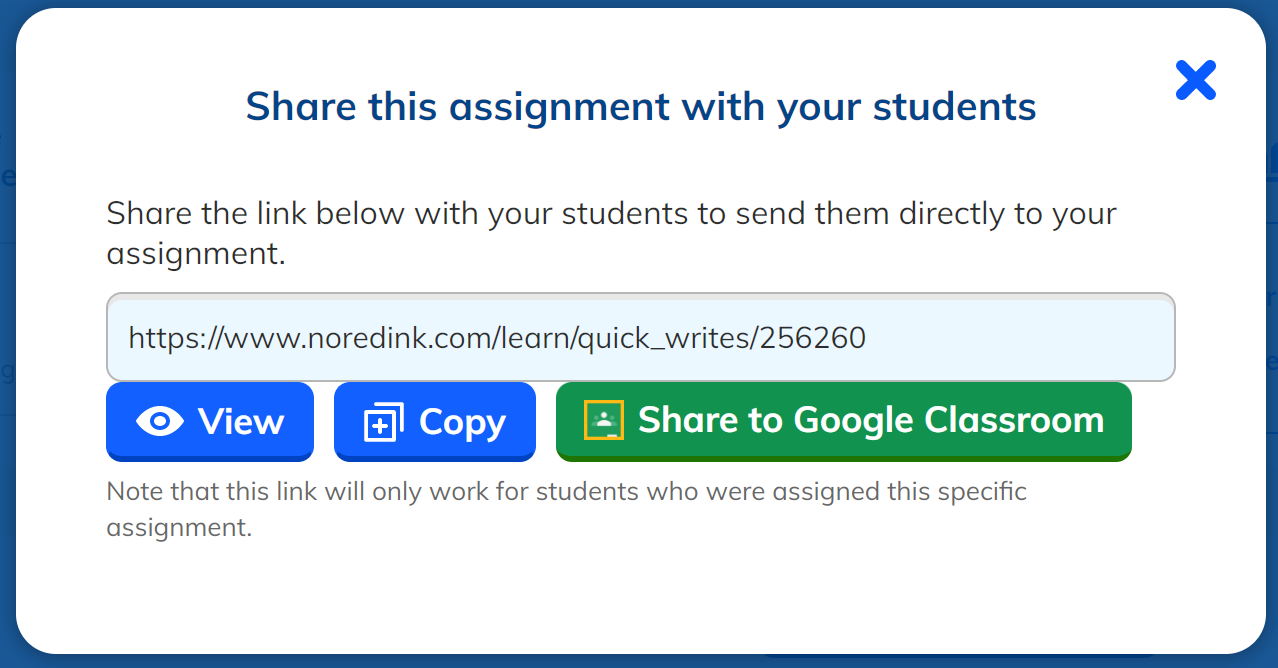Click the Google Classroom logo icon
The height and width of the screenshot is (668, 1278).
(x=603, y=420)
